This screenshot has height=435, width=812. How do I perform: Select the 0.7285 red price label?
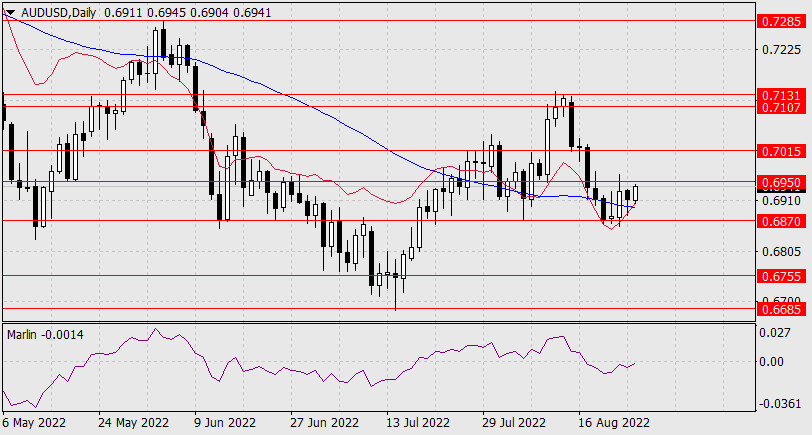pyautogui.click(x=778, y=20)
